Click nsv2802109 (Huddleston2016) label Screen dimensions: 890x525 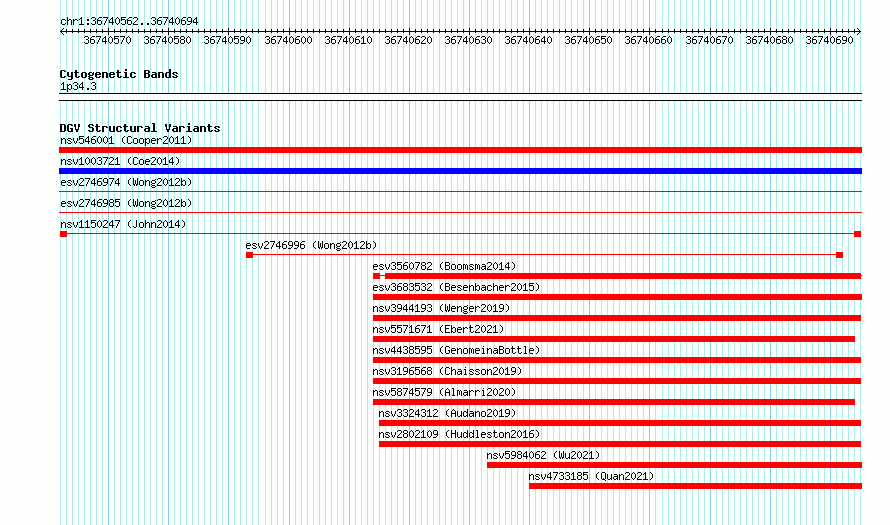point(459,434)
